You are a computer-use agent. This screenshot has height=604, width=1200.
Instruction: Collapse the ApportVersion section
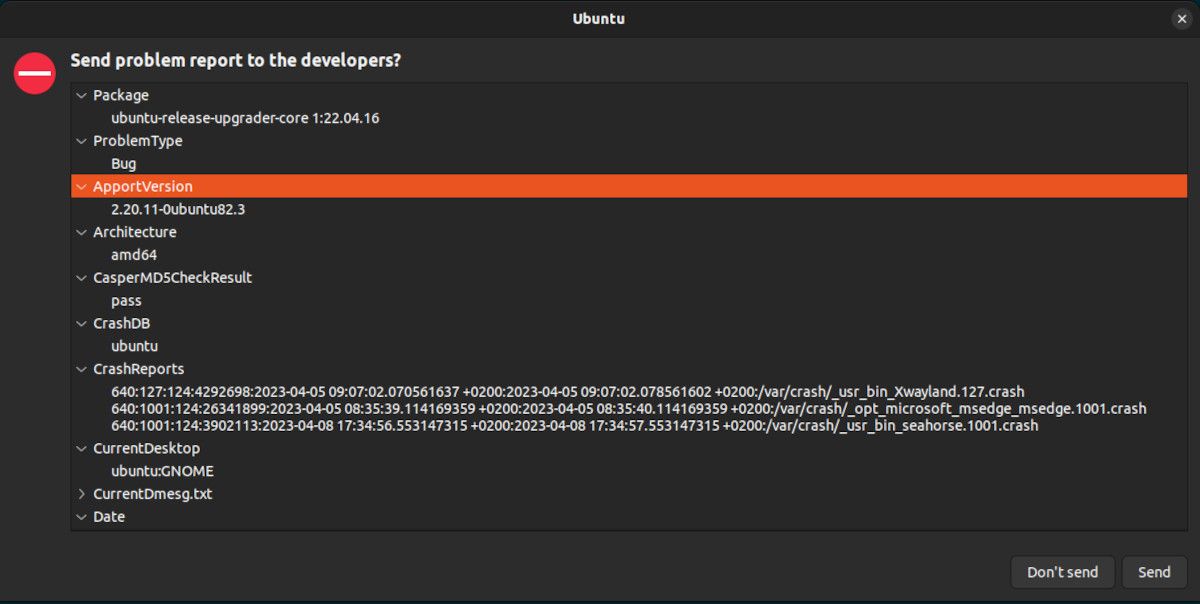(x=81, y=186)
